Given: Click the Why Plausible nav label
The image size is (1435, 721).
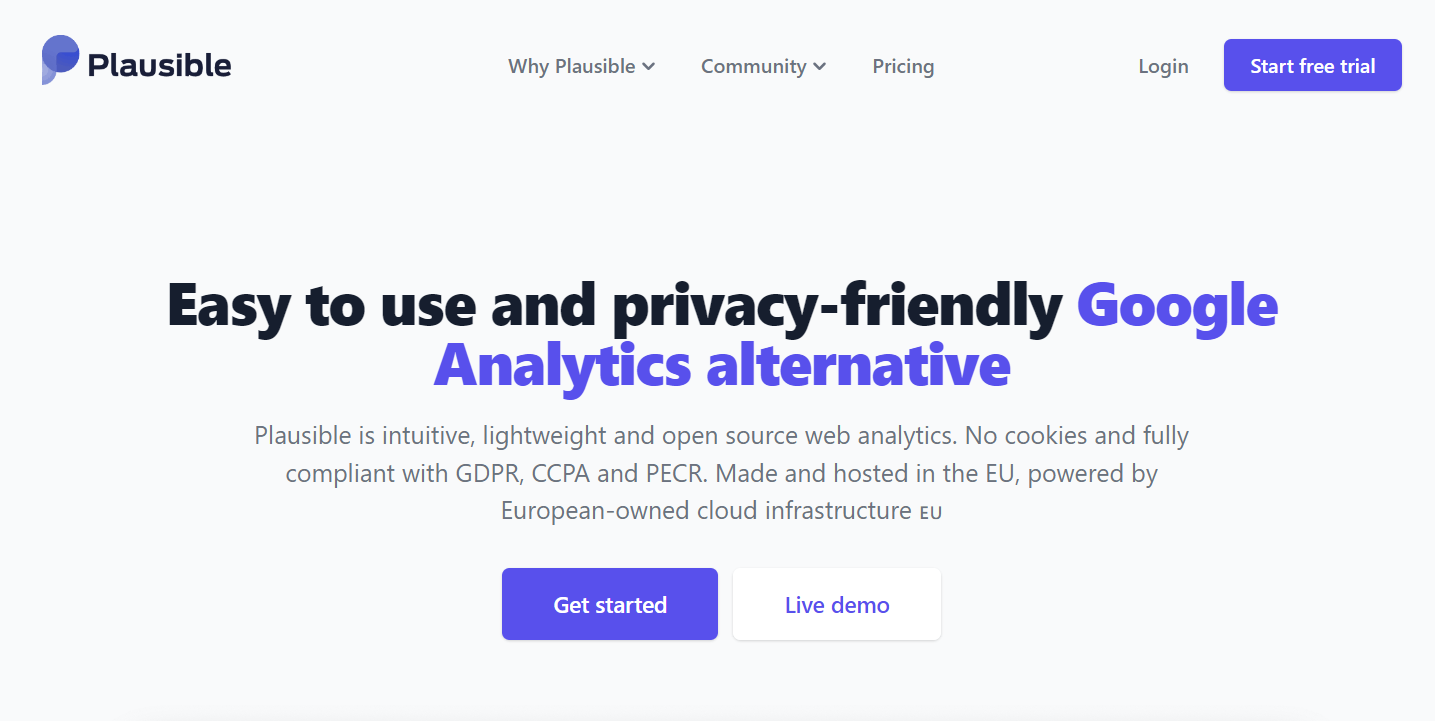Looking at the screenshot, I should (572, 66).
